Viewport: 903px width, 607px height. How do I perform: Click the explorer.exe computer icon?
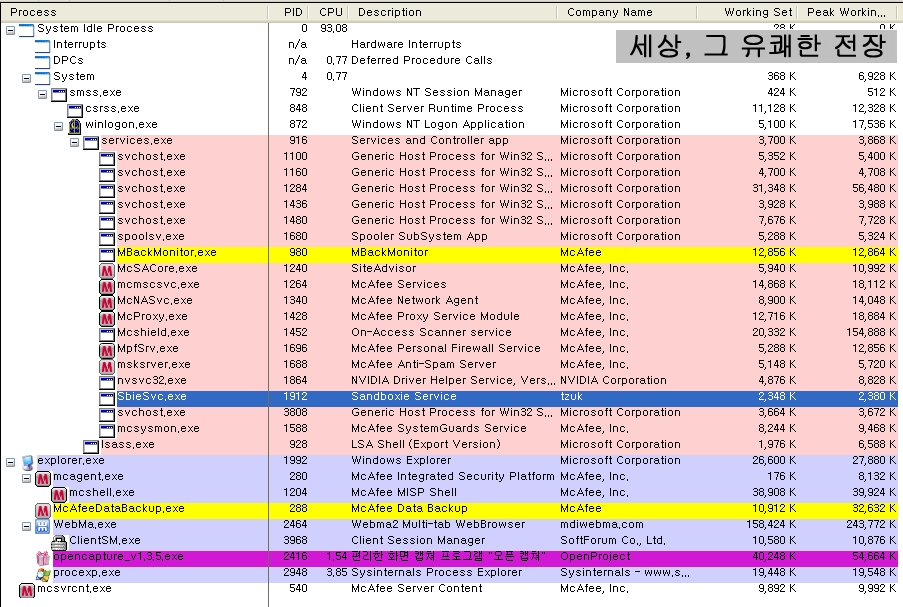(27, 461)
